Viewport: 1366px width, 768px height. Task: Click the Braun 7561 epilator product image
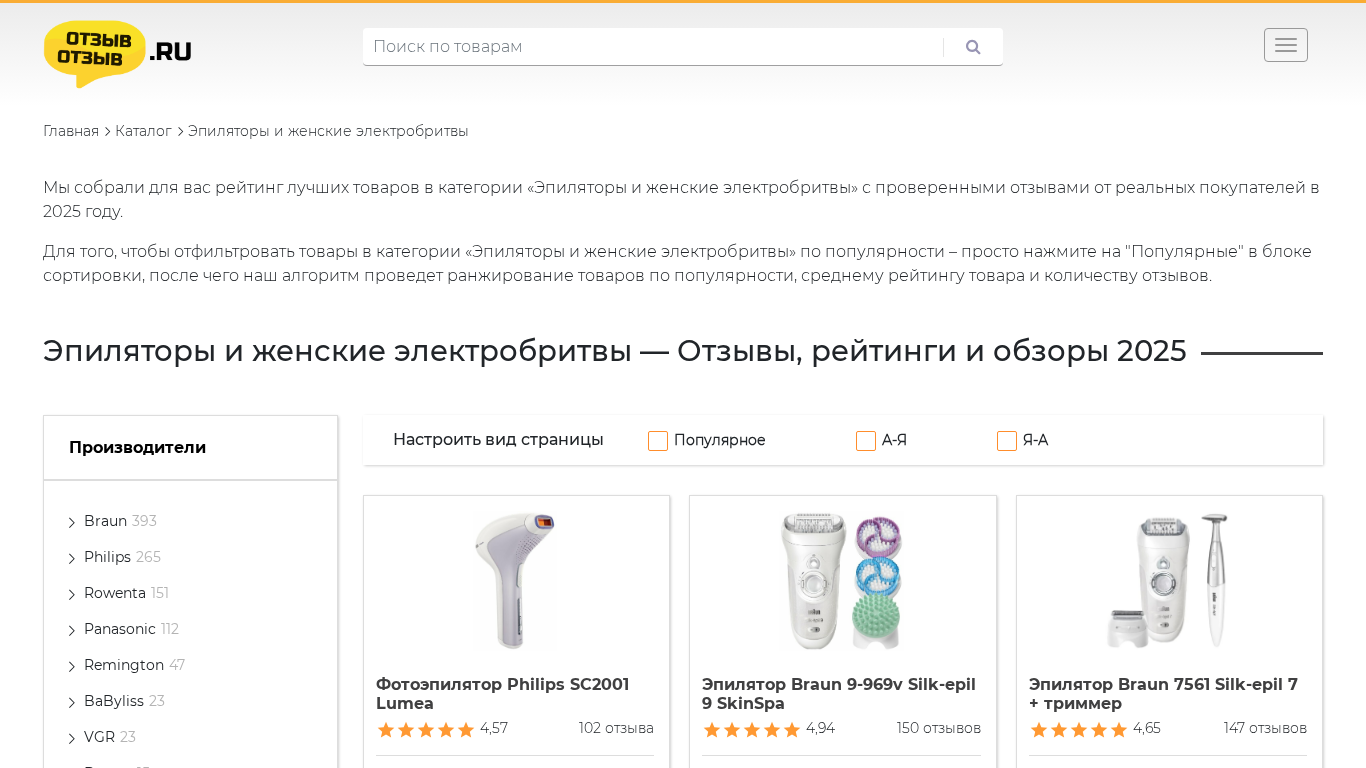(x=1168, y=581)
